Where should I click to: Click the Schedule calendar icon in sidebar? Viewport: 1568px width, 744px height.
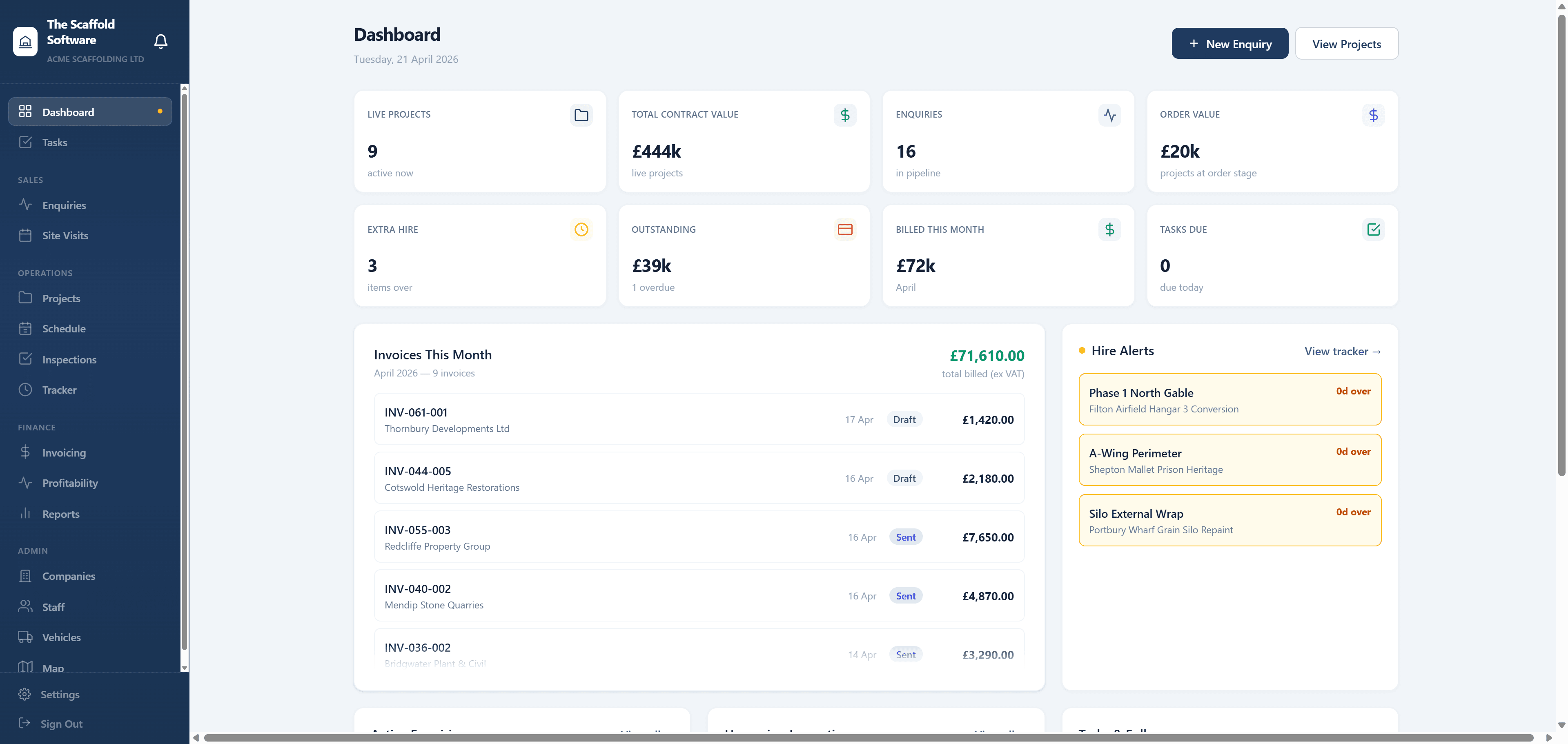tap(25, 328)
